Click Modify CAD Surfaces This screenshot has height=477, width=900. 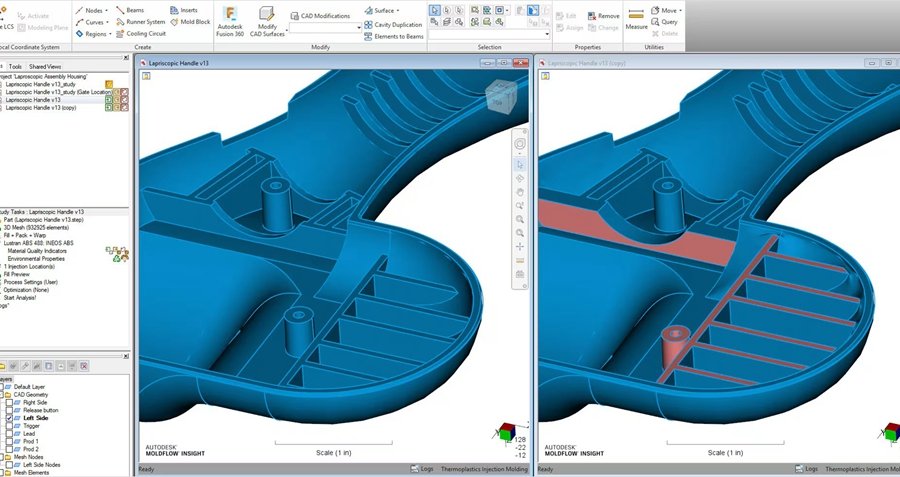coord(267,22)
